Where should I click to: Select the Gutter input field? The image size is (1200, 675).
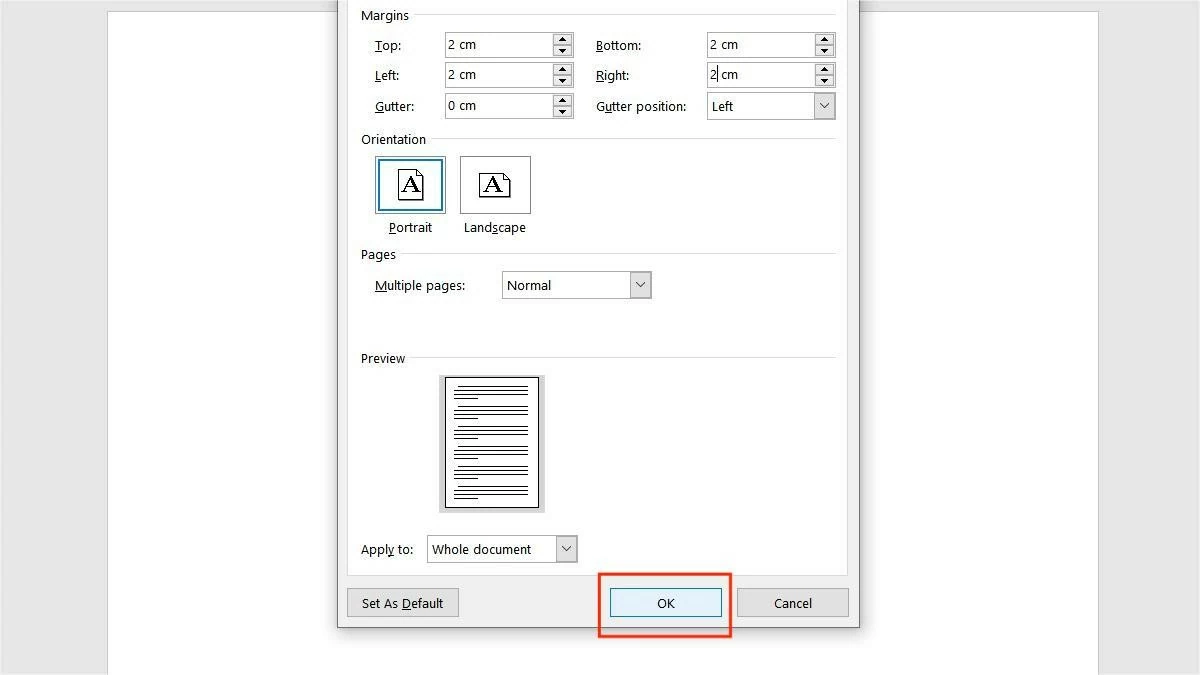click(495, 105)
